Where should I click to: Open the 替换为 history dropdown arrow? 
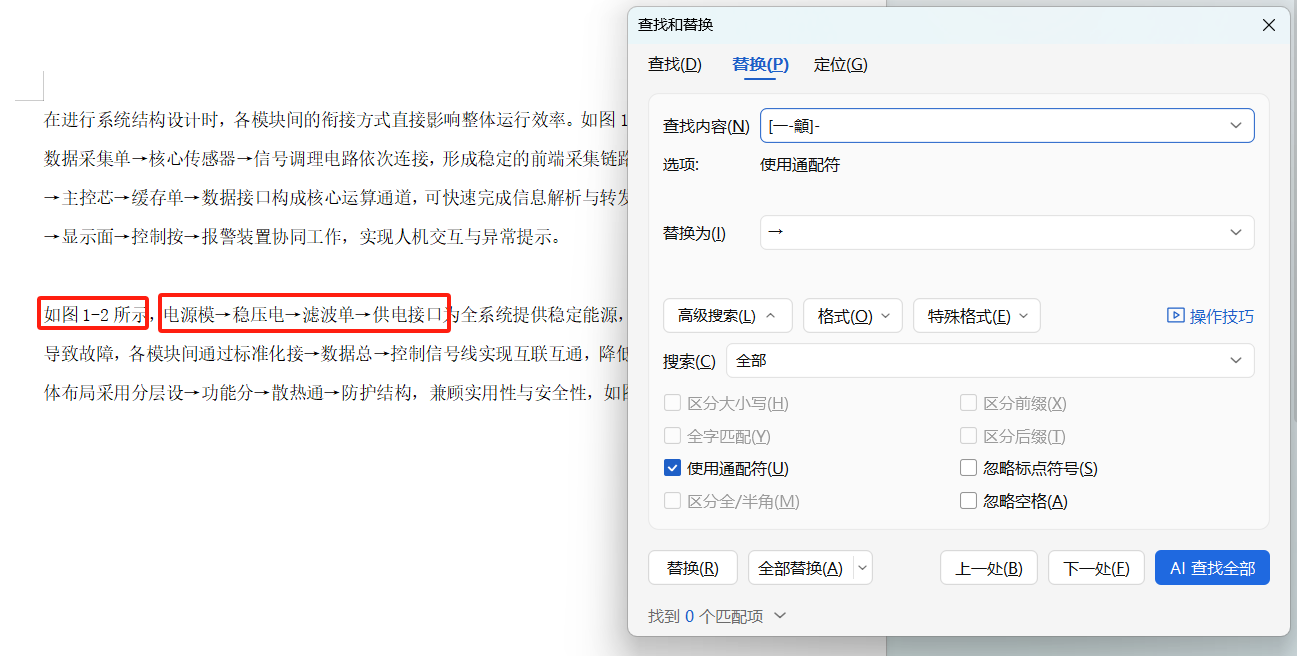point(1237,232)
